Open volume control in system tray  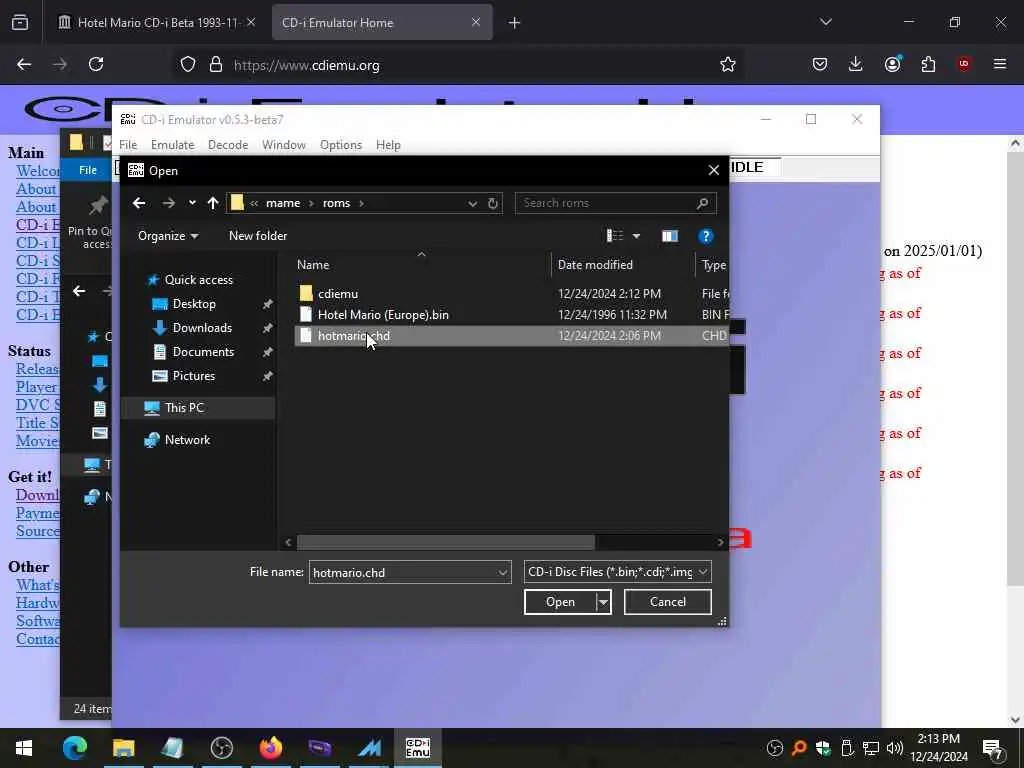coord(894,748)
